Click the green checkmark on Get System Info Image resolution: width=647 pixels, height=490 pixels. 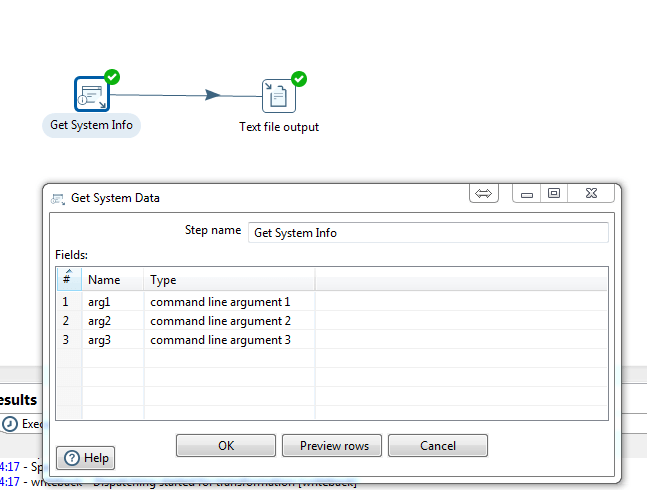[112, 76]
